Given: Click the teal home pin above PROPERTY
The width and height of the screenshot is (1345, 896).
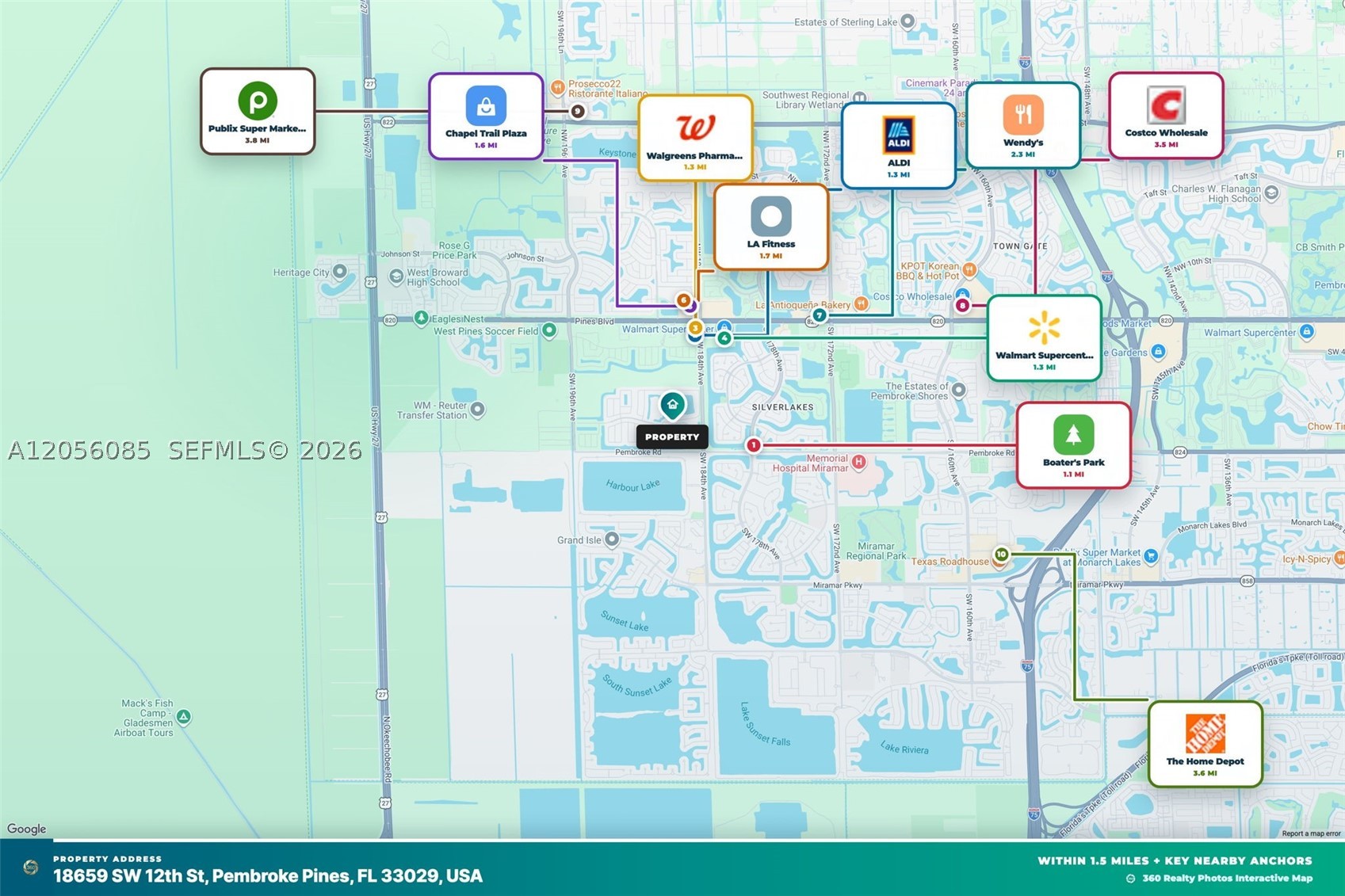Looking at the screenshot, I should (x=673, y=406).
